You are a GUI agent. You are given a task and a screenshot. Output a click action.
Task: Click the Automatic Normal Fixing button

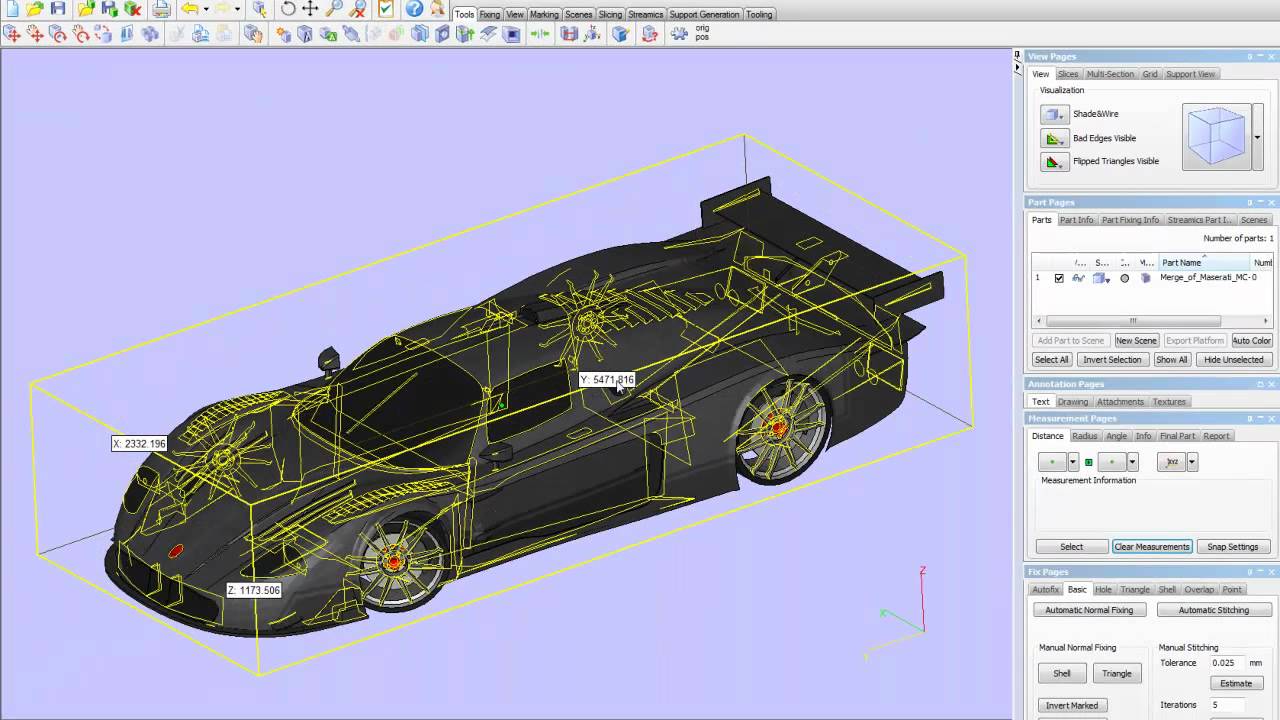tap(1089, 610)
